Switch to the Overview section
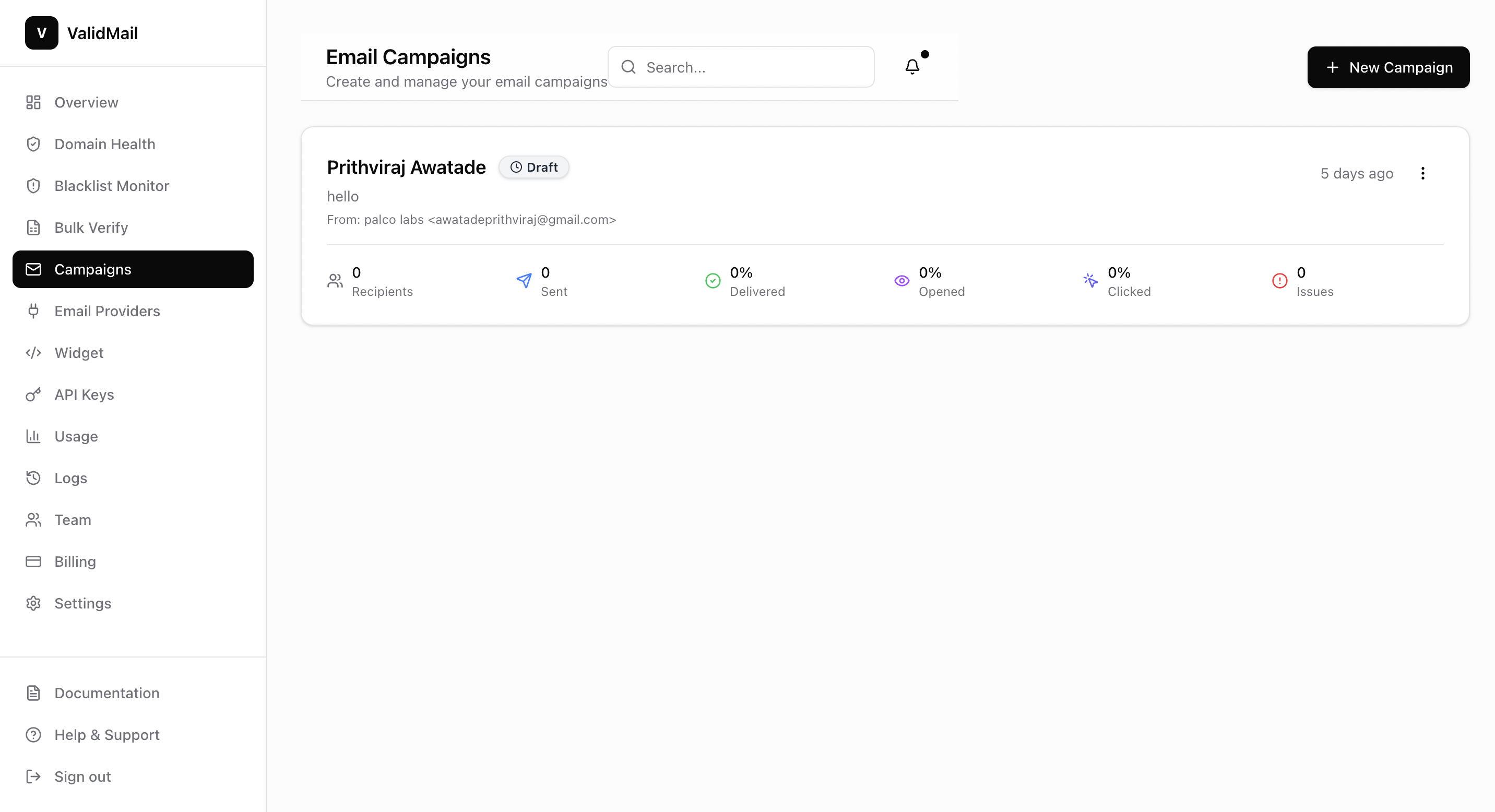1495x812 pixels. [x=86, y=102]
